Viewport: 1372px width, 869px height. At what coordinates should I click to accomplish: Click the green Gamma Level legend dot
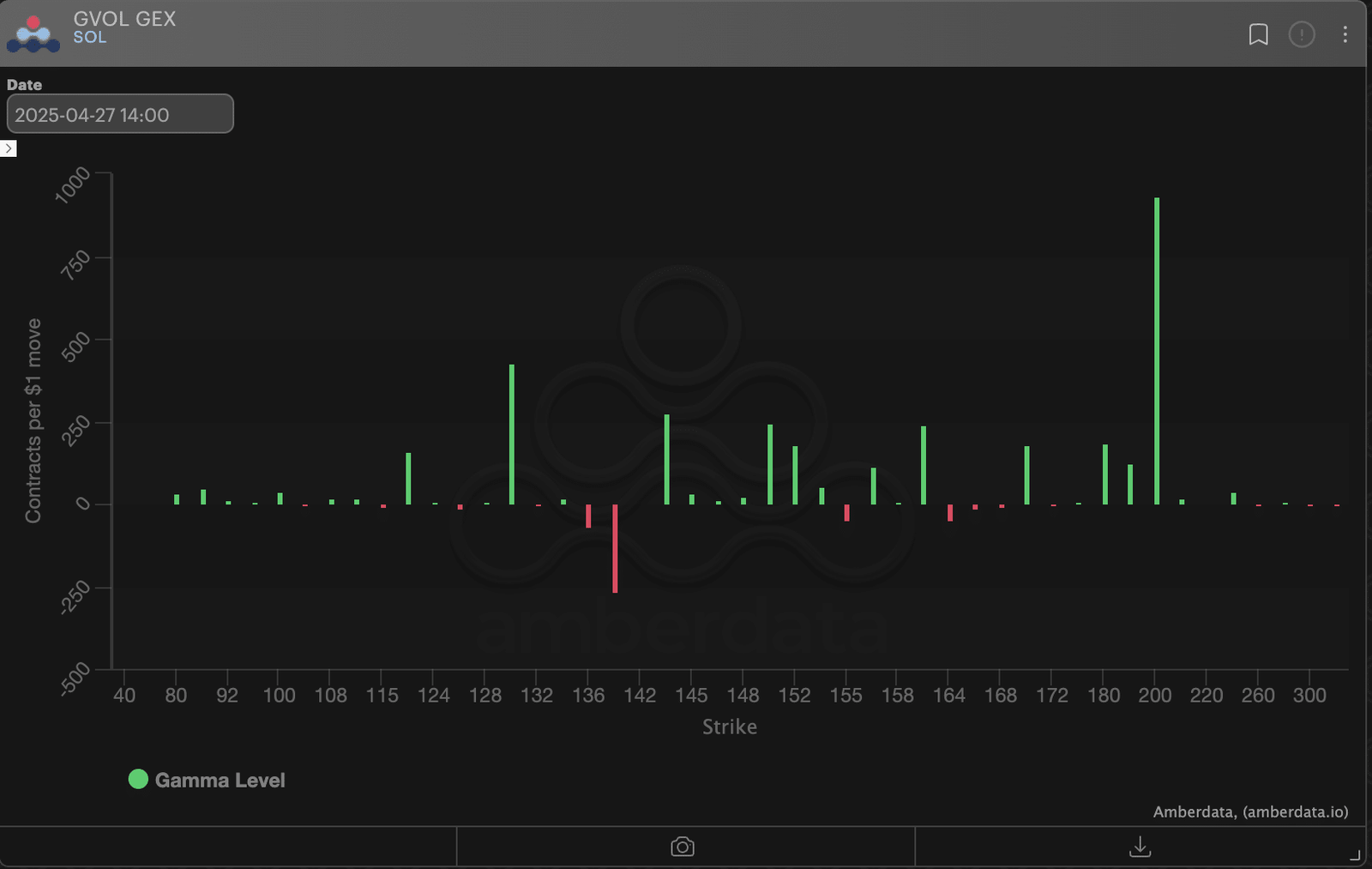click(138, 779)
